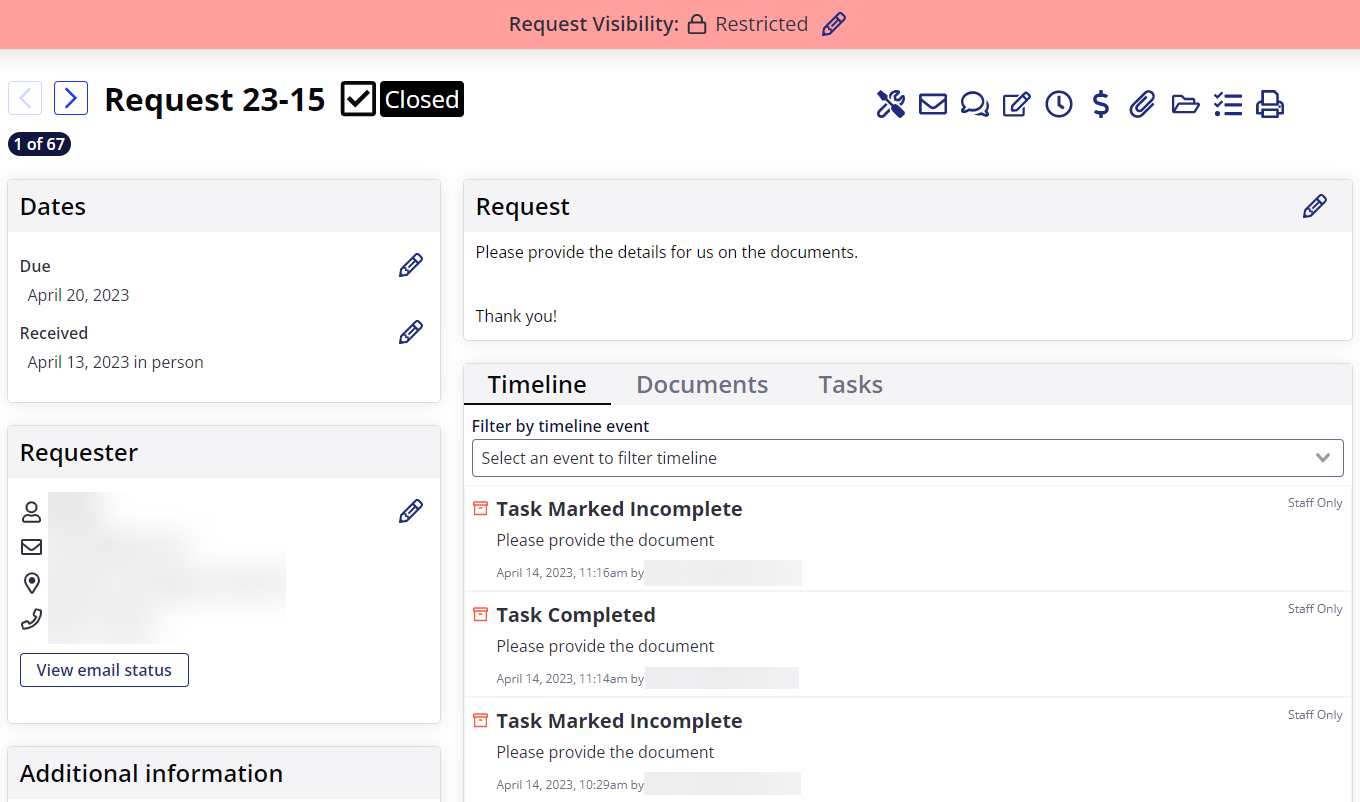Edit the Request text pencil icon
The width and height of the screenshot is (1360, 802).
[1315, 206]
